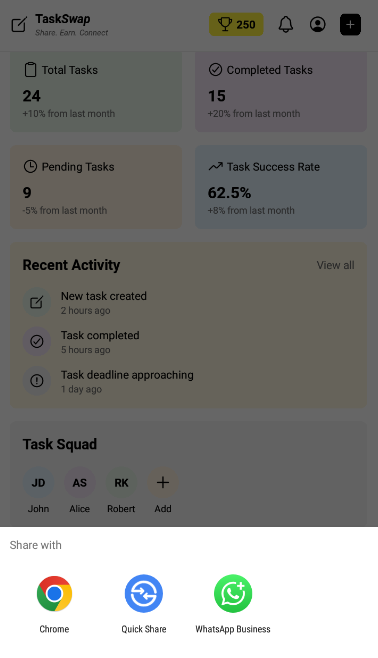
Task: Tap the black plus button in header
Action: [x=350, y=24]
